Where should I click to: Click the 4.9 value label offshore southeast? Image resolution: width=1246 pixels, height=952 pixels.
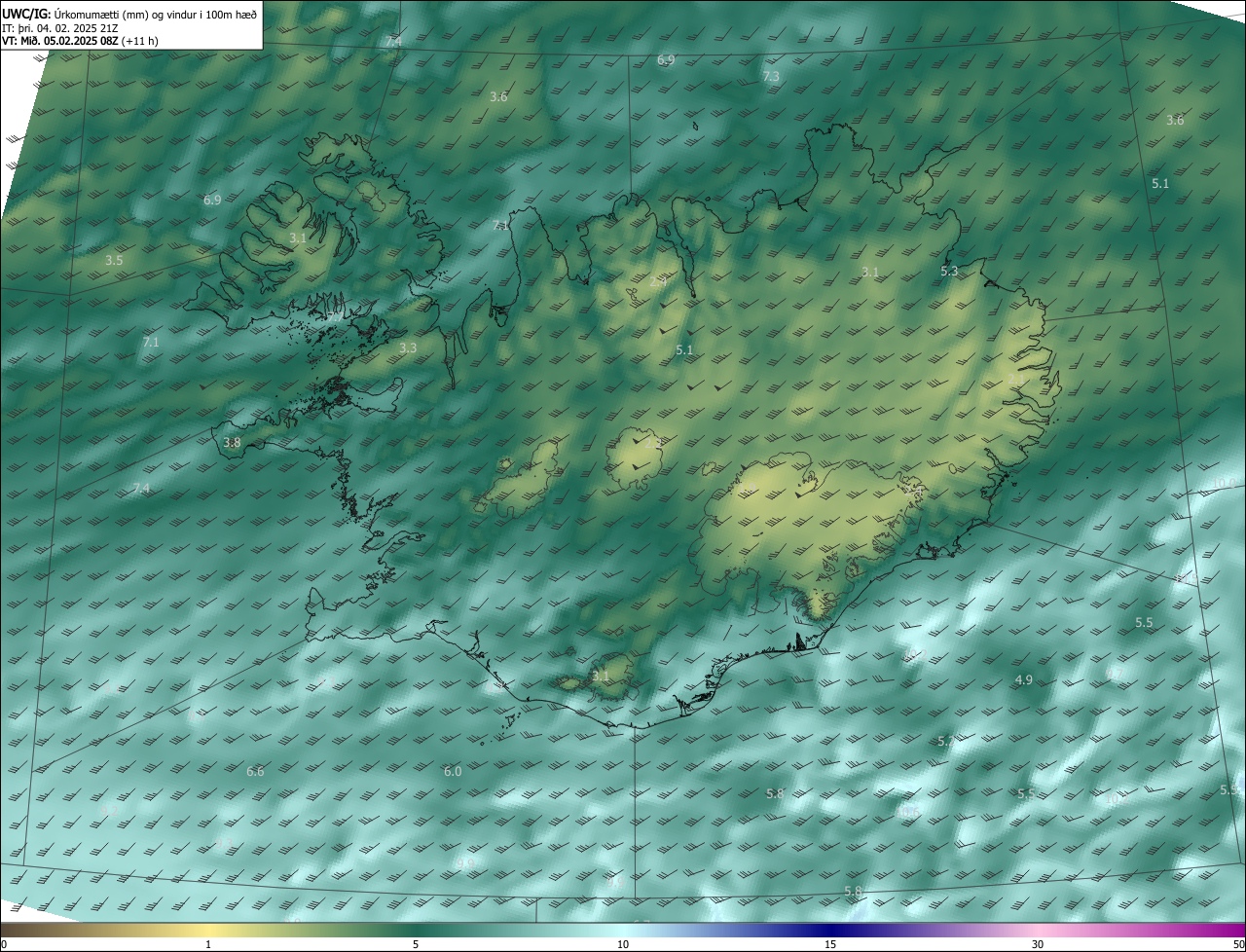pyautogui.click(x=1023, y=680)
